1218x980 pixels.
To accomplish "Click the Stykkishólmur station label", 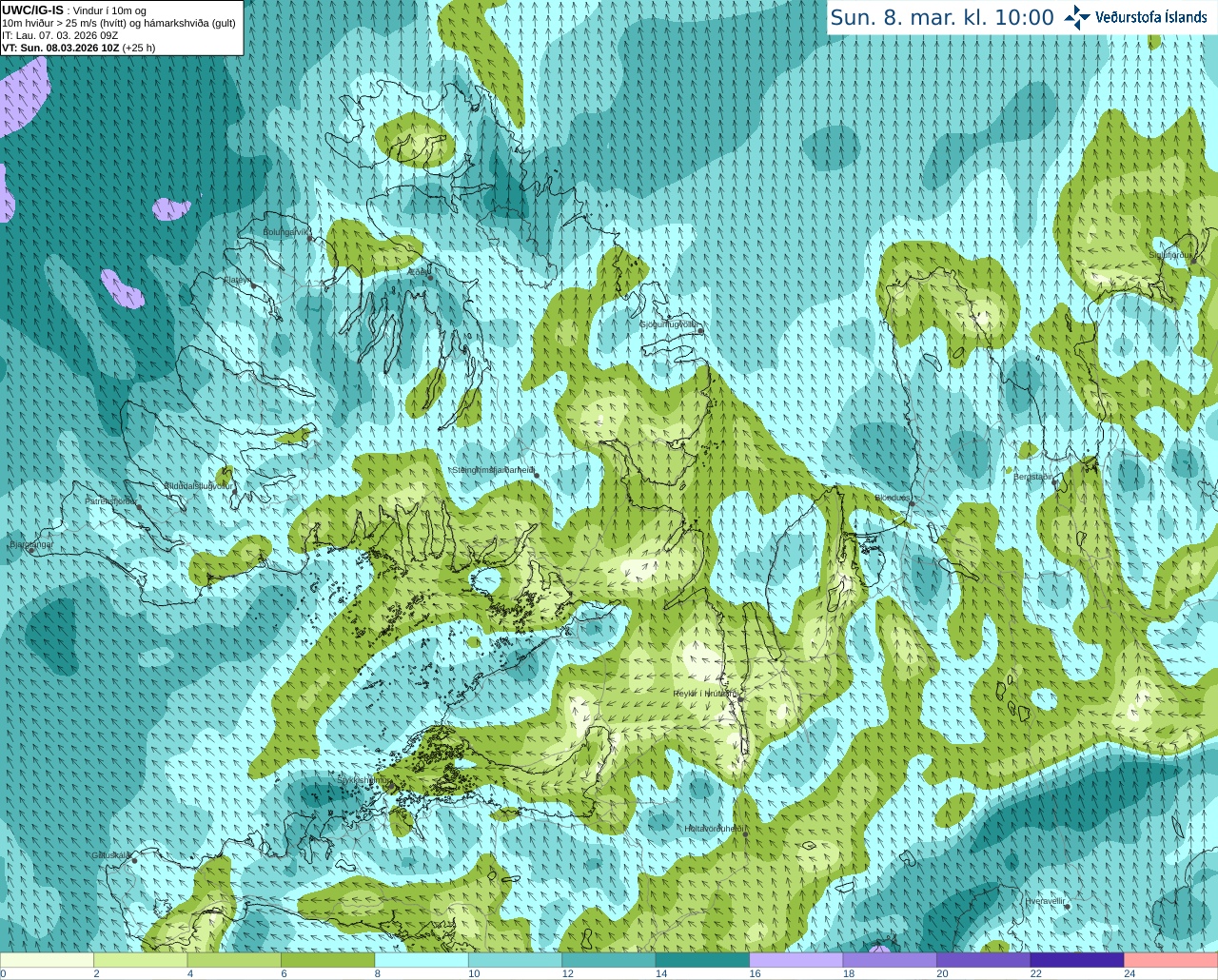I will tap(363, 779).
